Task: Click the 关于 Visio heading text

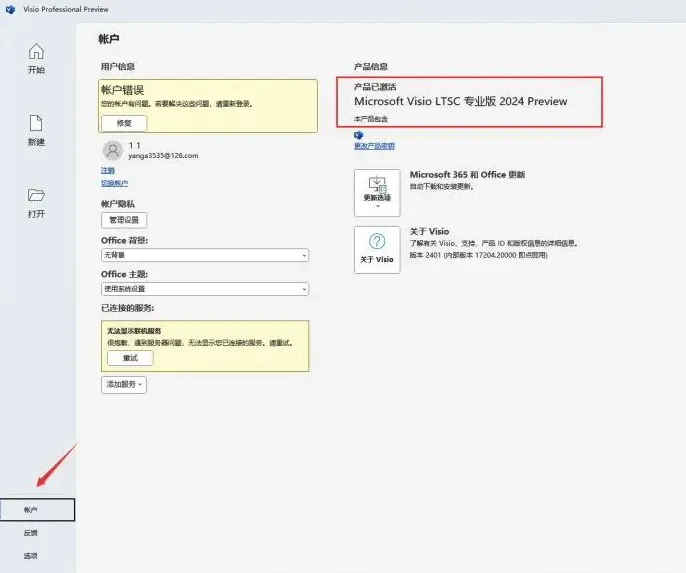Action: pos(429,231)
